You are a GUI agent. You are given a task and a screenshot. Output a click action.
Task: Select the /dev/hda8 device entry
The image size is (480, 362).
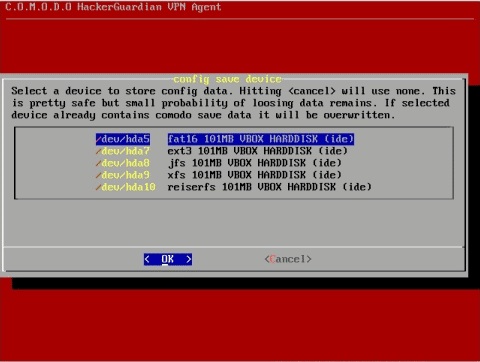click(x=123, y=163)
